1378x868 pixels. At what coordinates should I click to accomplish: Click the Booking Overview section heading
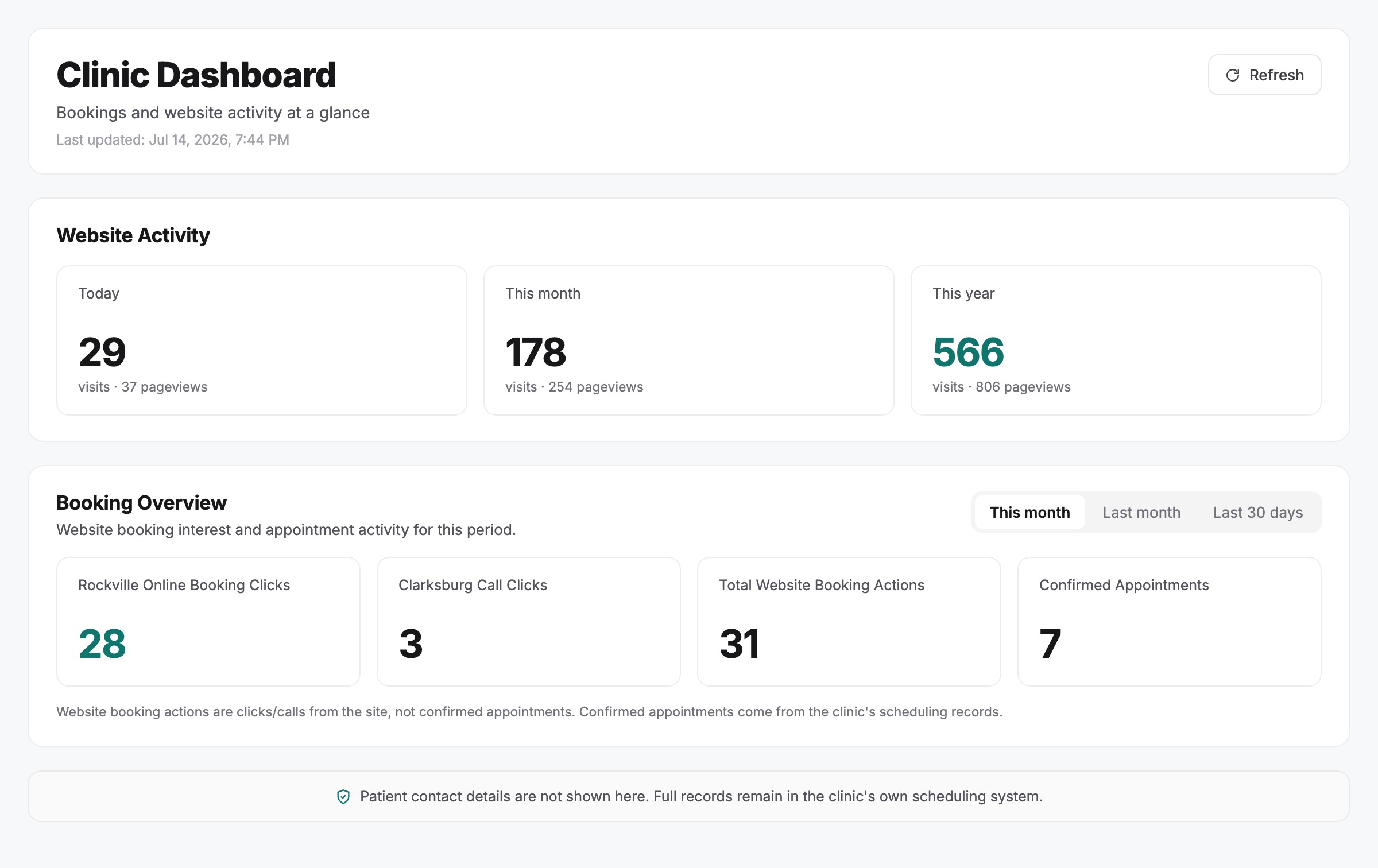tap(141, 503)
